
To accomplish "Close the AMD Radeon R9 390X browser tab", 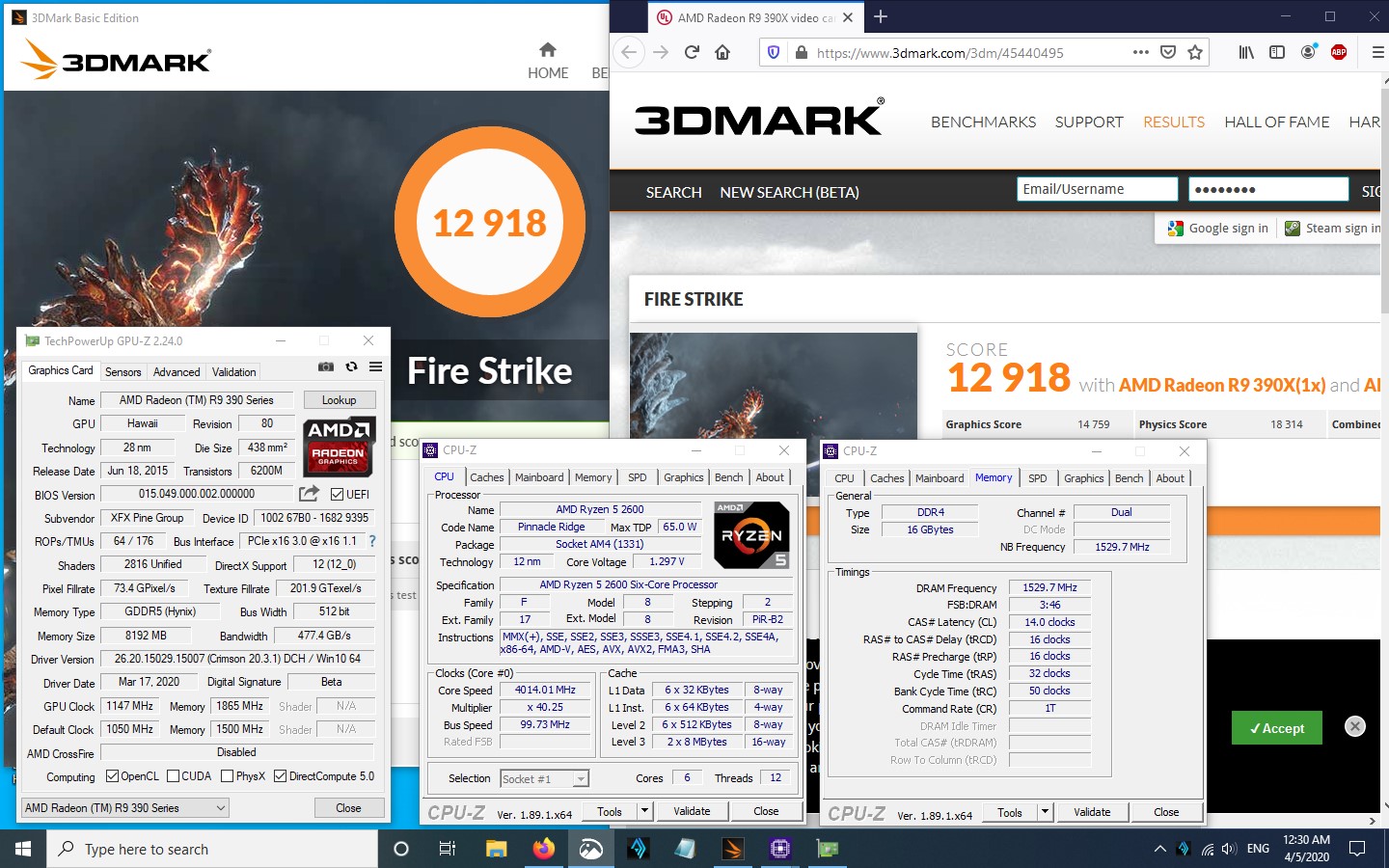I will coord(848,17).
